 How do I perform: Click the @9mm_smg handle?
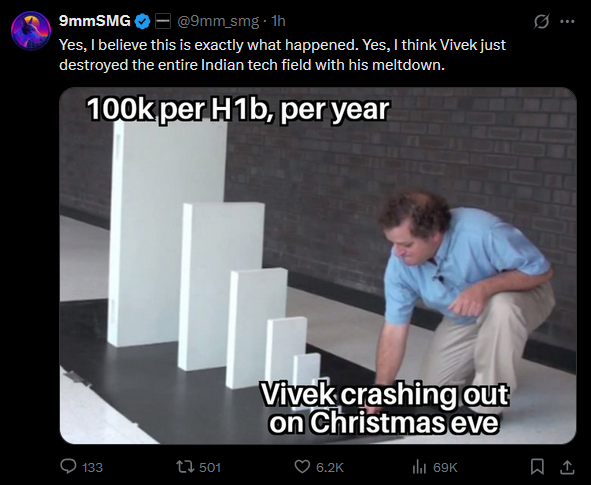(218, 21)
